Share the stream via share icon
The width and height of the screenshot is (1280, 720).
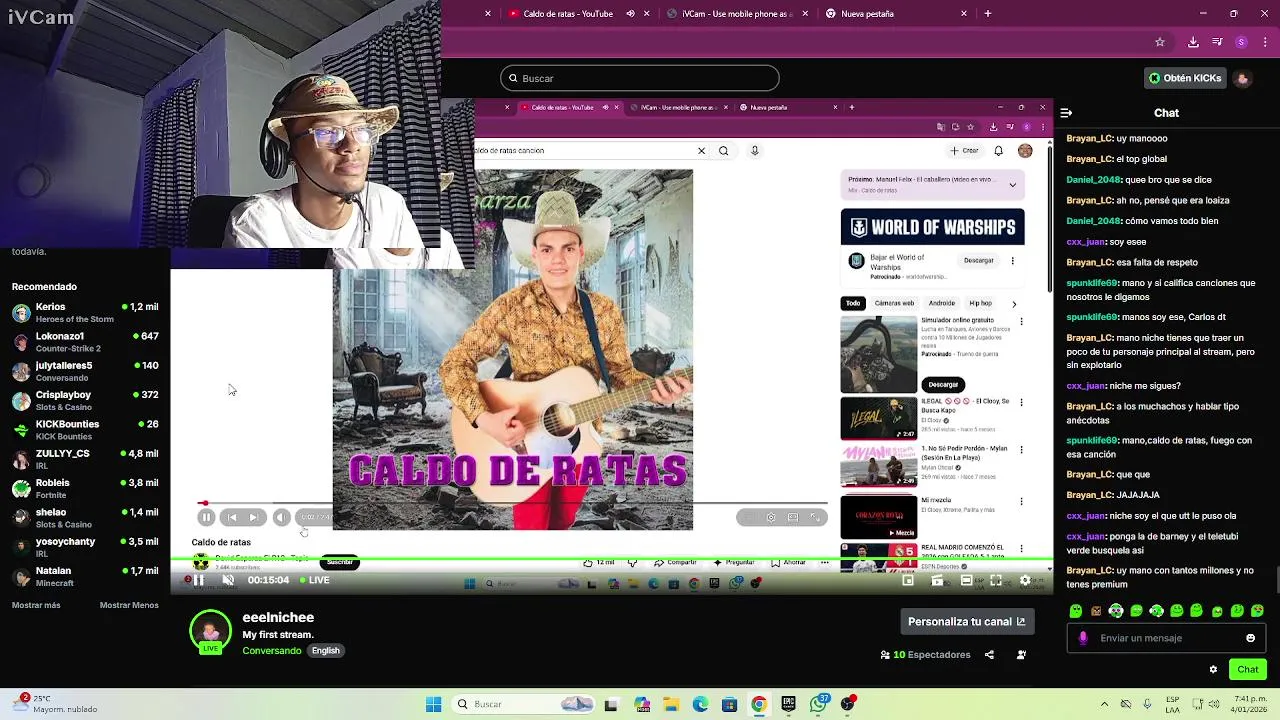tap(989, 655)
